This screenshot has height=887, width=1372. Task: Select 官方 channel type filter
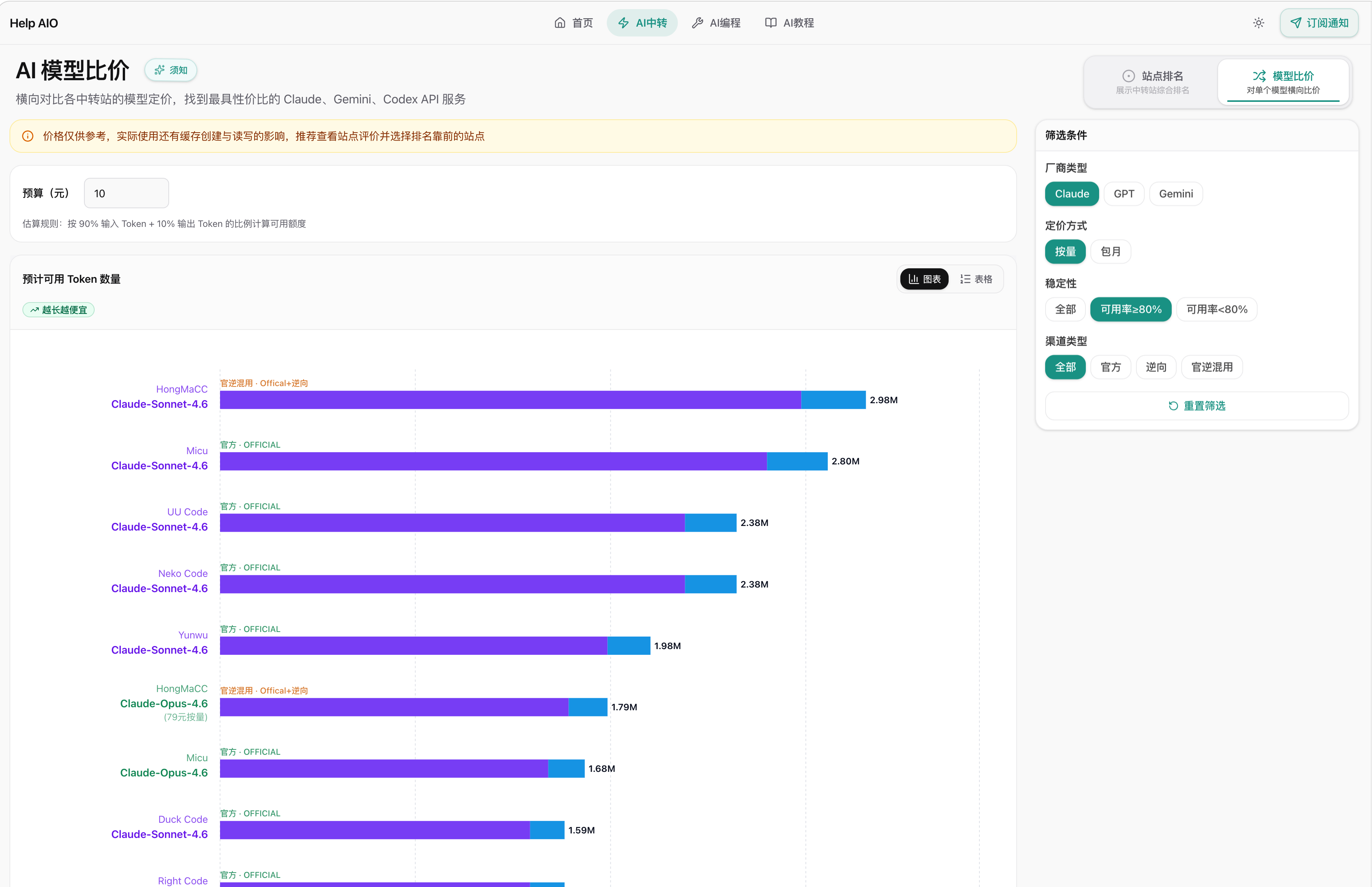click(x=1110, y=367)
